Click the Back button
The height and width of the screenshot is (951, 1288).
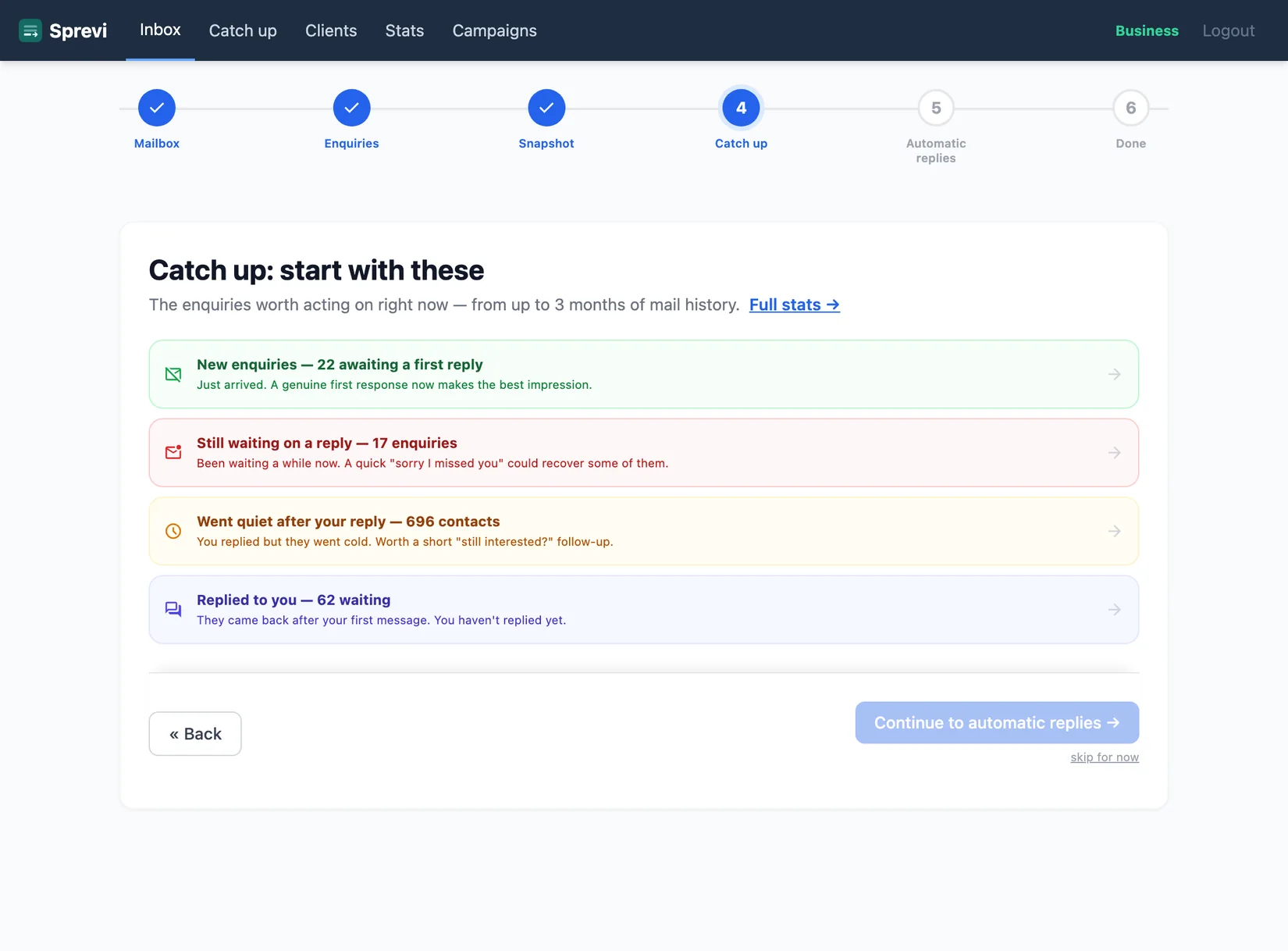tap(195, 734)
